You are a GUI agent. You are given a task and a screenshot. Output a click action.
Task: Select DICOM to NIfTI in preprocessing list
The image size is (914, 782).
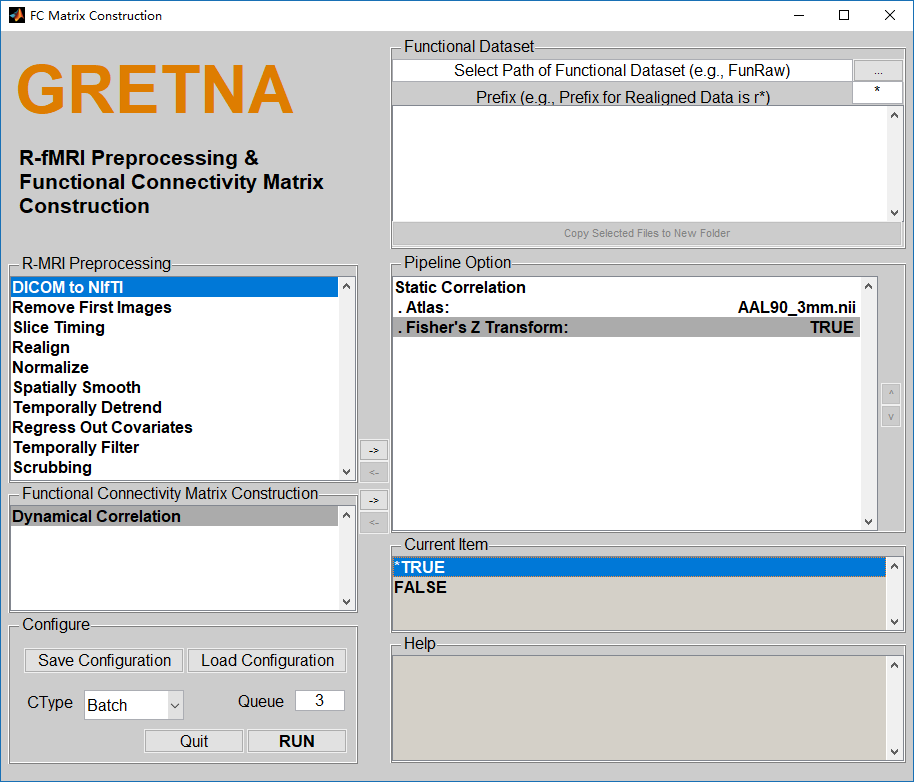pos(174,287)
